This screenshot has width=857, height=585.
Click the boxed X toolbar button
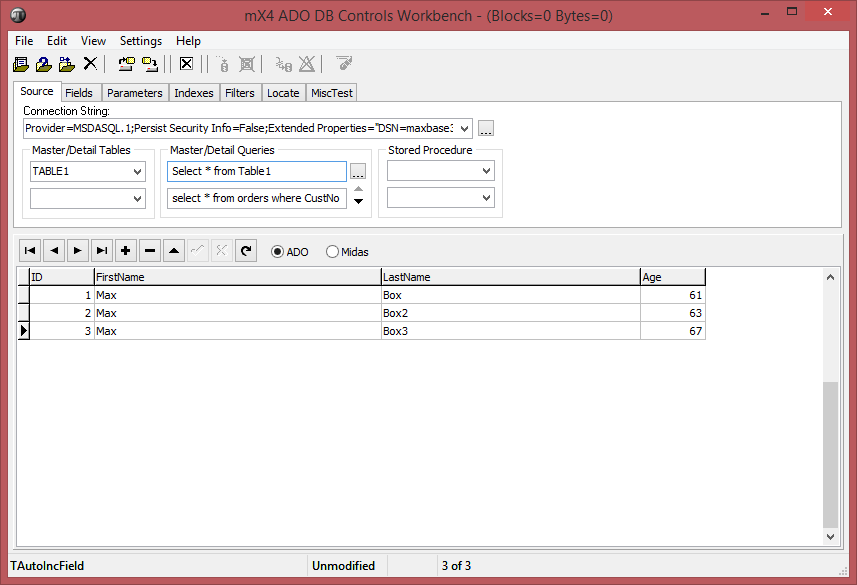186,64
